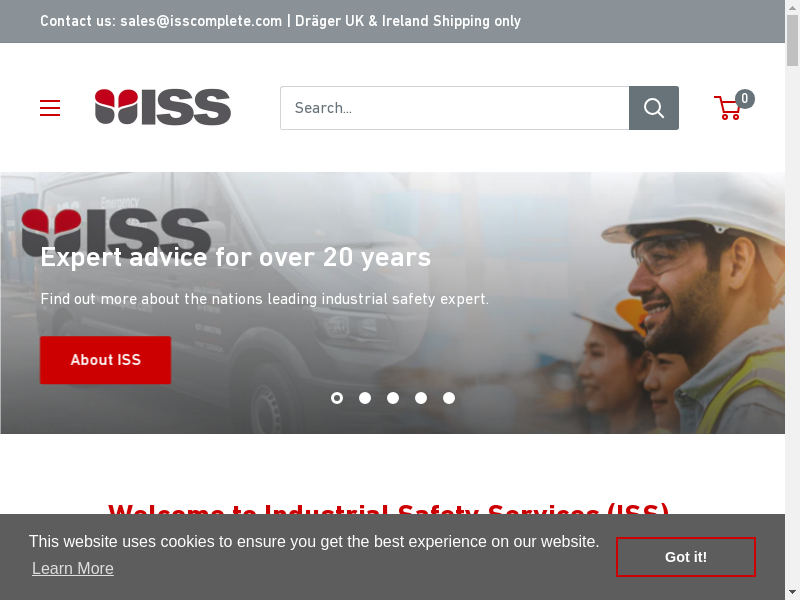This screenshot has width=800, height=600.
Task: Open the hamburger navigation menu
Action: click(x=50, y=108)
